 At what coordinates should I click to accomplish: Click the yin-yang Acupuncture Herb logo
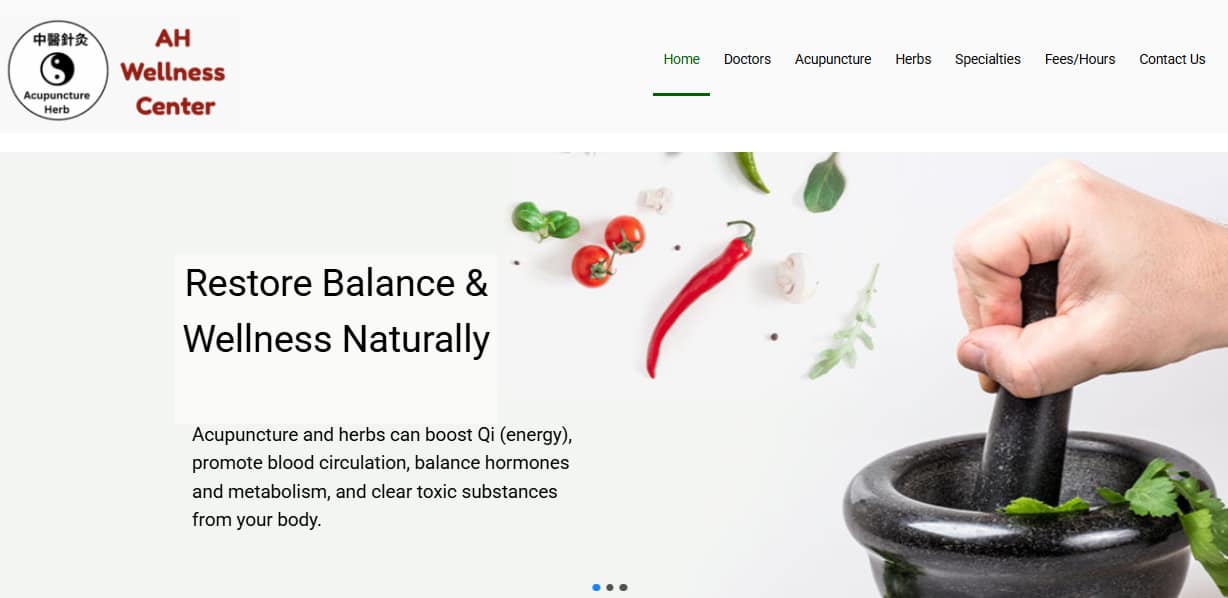(x=58, y=70)
